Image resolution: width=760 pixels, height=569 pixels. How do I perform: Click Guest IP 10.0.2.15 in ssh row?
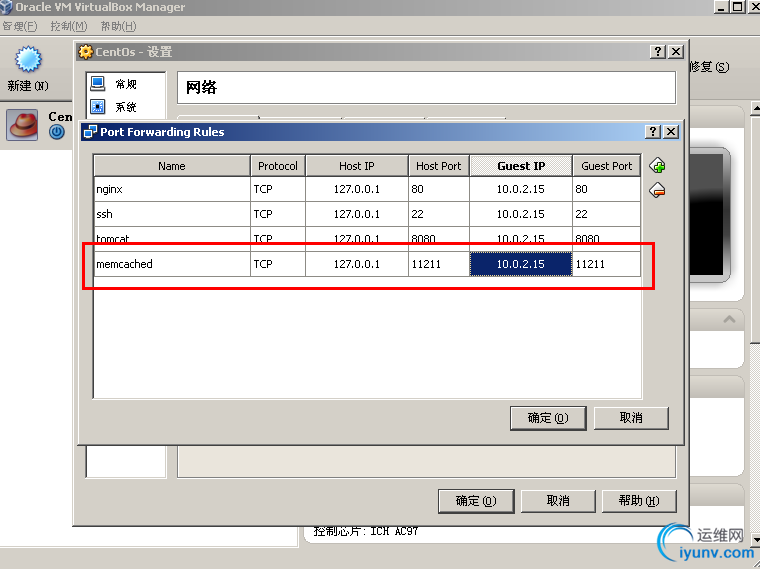521,214
